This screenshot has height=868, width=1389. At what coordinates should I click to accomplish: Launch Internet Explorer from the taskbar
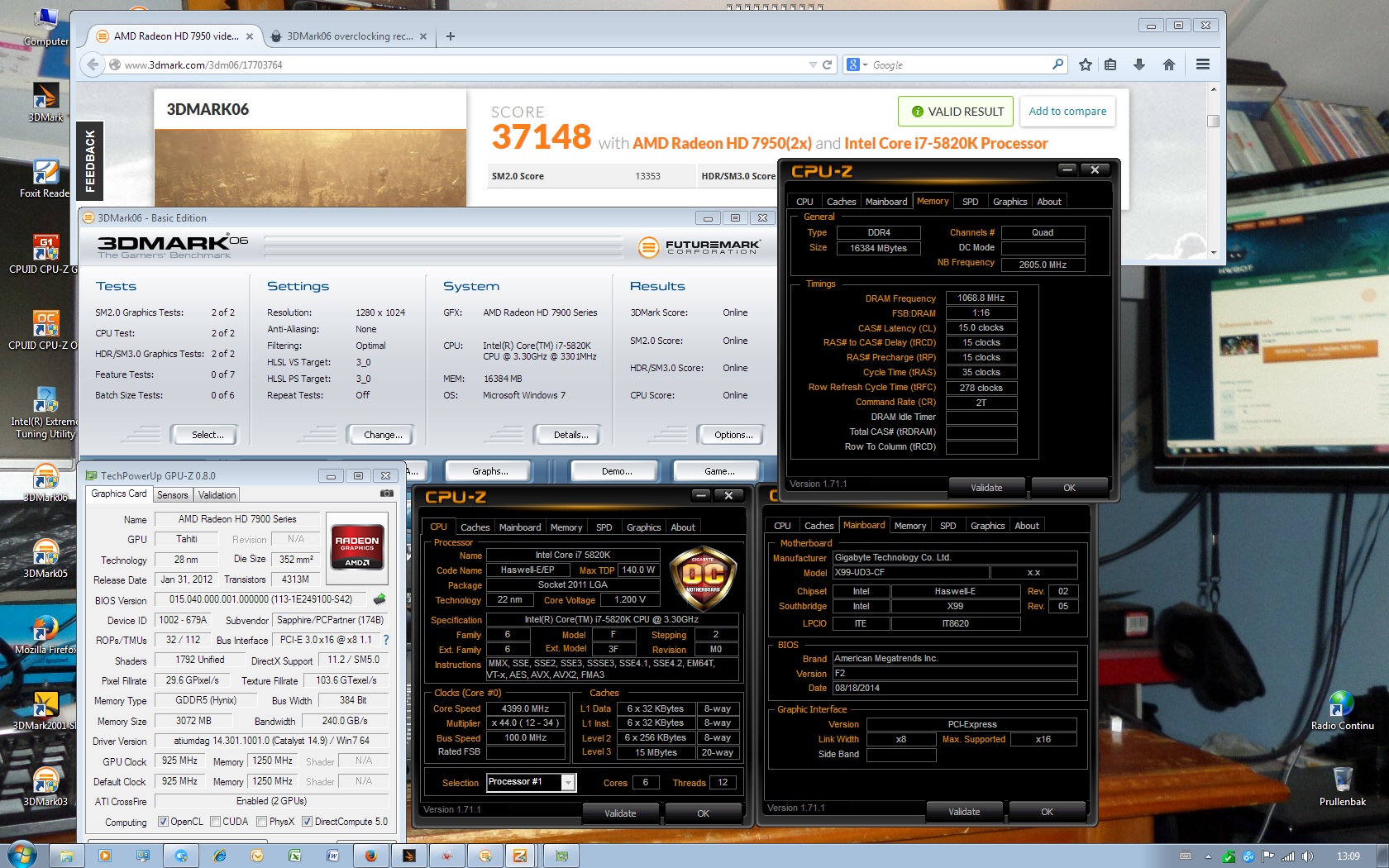[x=219, y=856]
